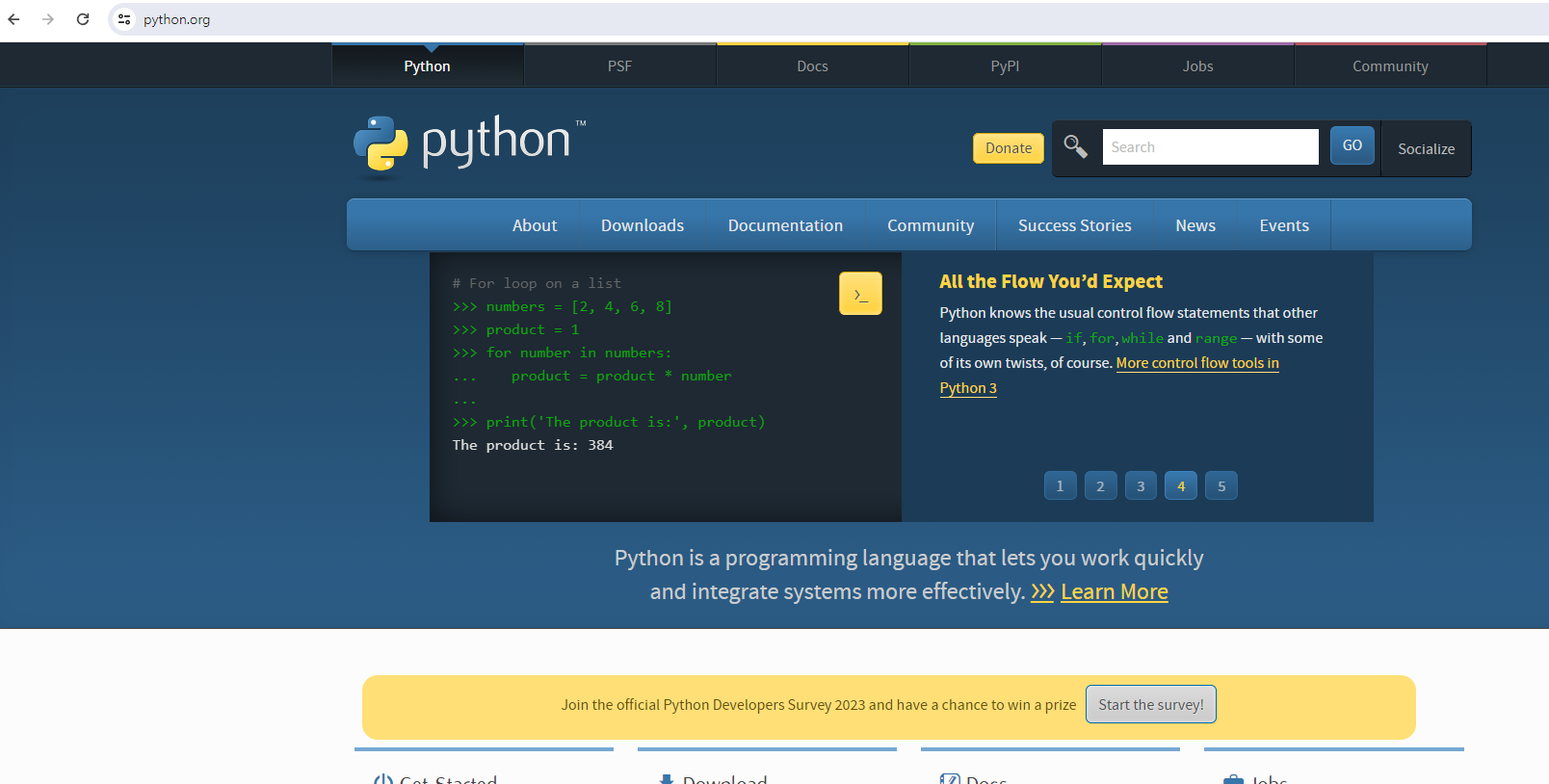Open the About navigation menu
The height and width of the screenshot is (784, 1549).
click(x=535, y=225)
